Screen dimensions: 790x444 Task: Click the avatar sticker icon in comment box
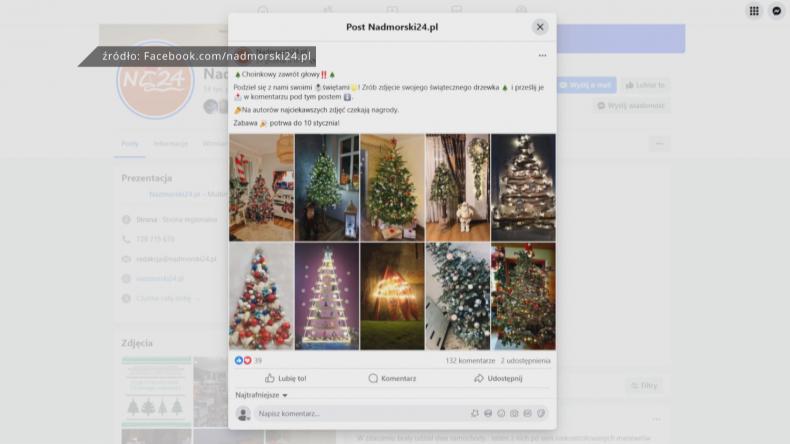coord(475,413)
